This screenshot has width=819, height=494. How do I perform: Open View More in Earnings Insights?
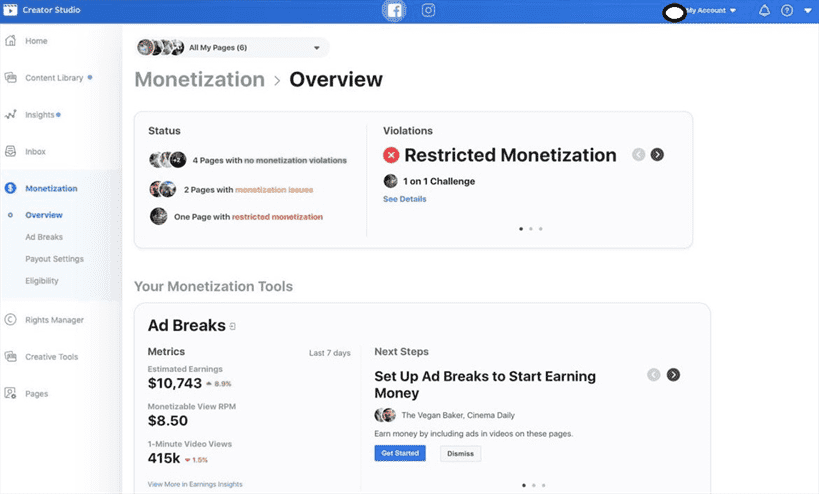195,485
